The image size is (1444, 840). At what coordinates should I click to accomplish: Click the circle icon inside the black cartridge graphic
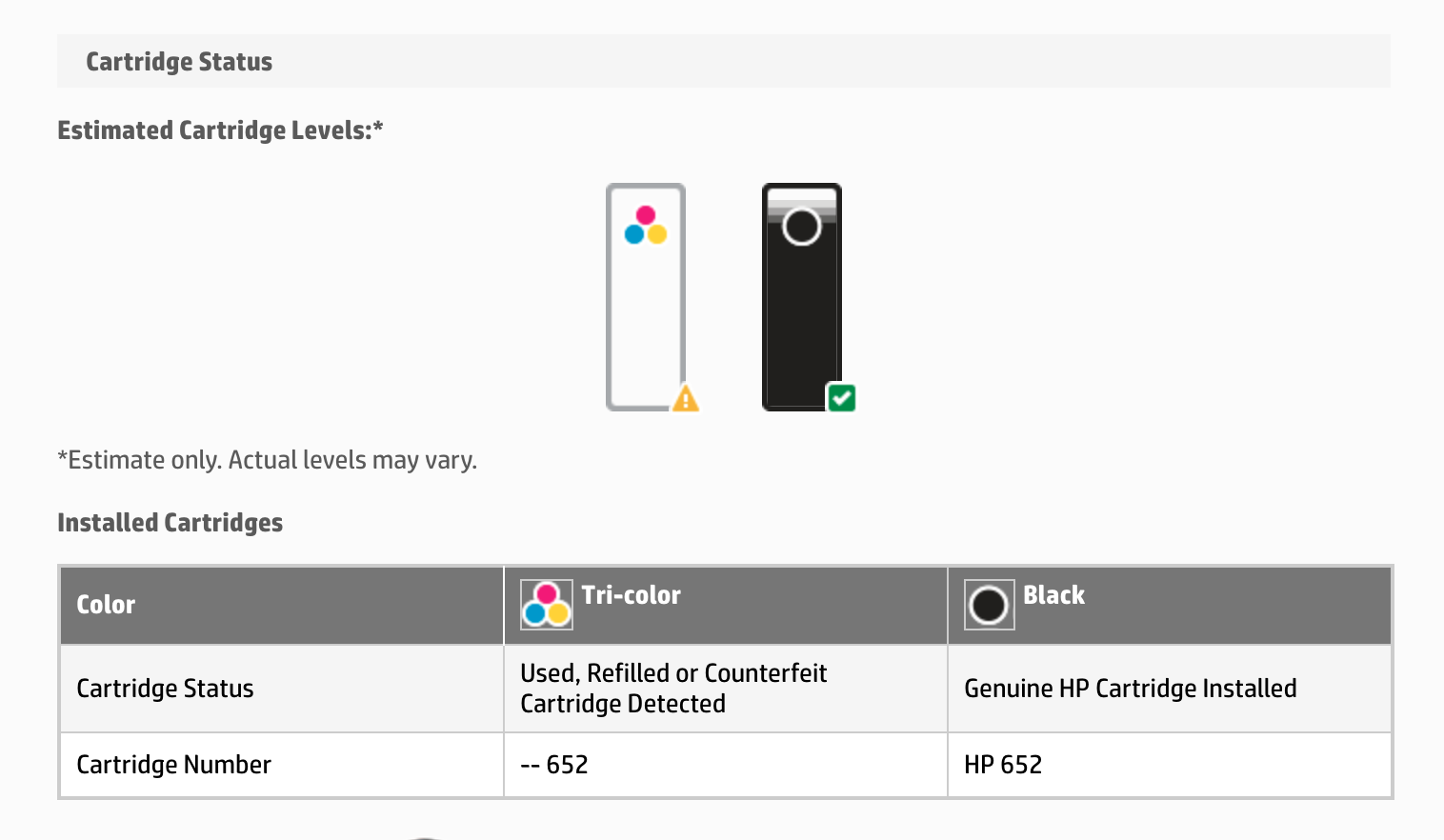pyautogui.click(x=801, y=227)
